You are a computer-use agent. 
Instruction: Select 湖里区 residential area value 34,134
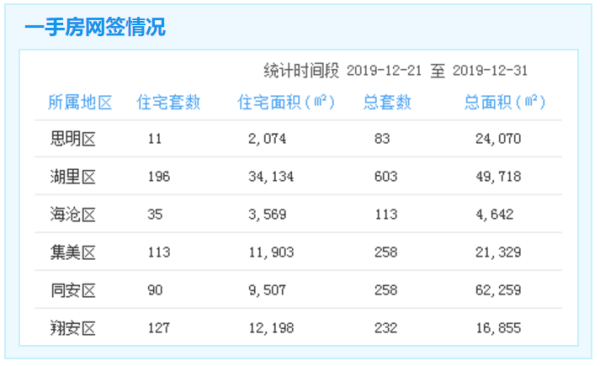tap(271, 176)
